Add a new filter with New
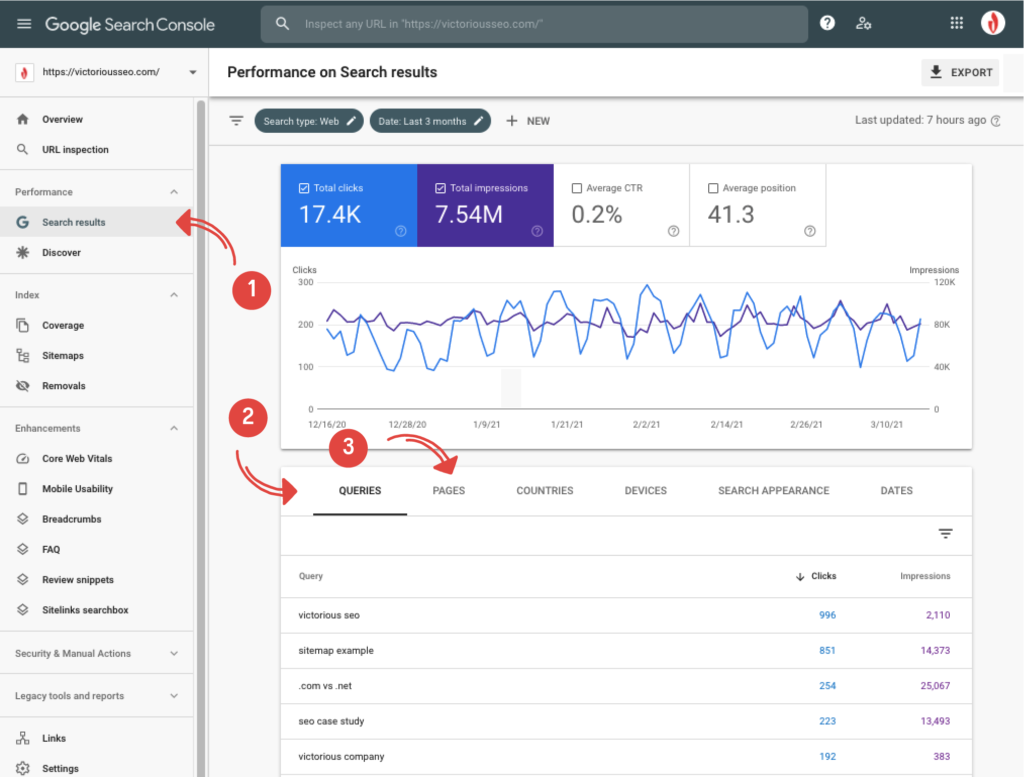The image size is (1024, 777). click(x=528, y=121)
